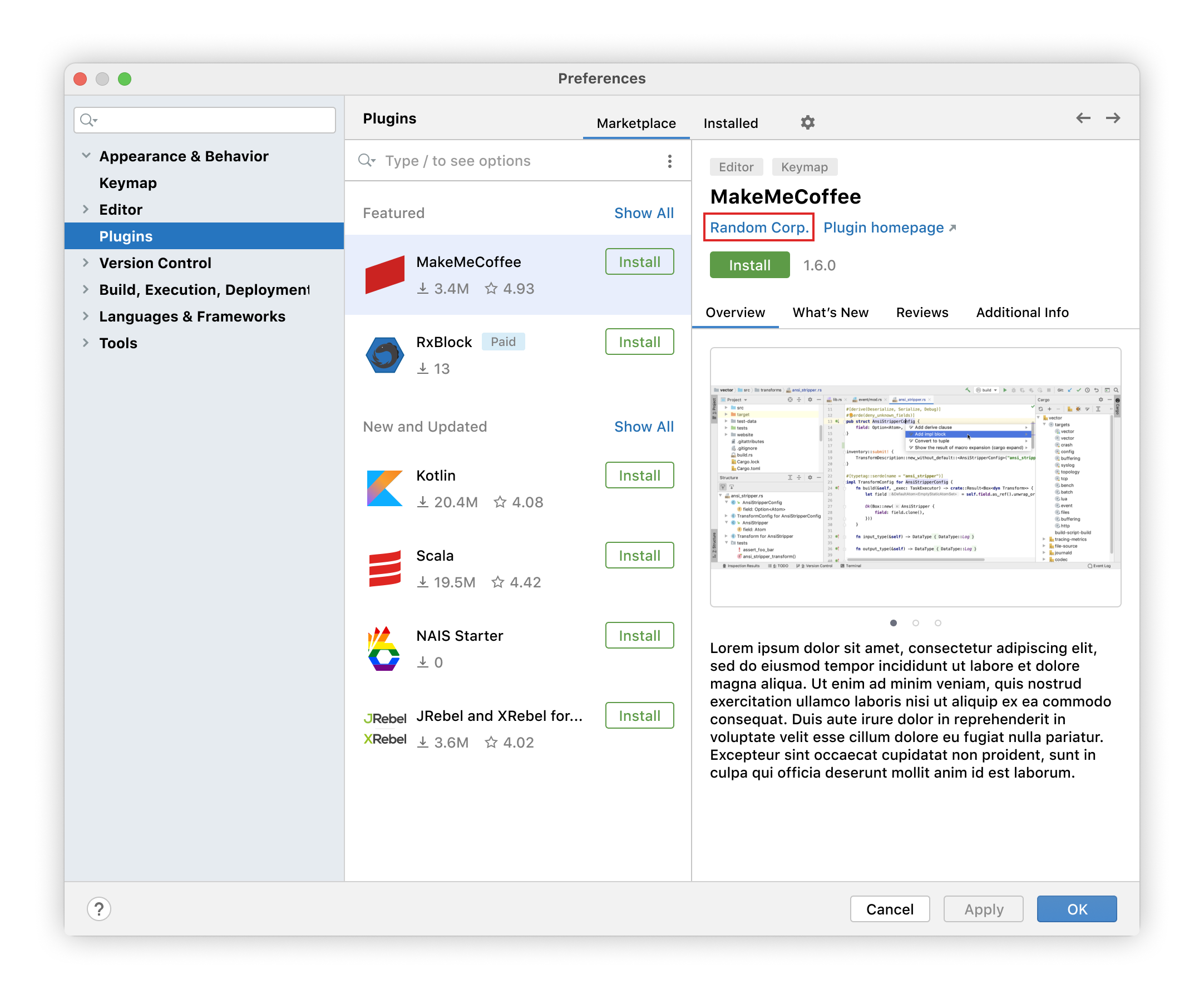This screenshot has width=1204, height=999.
Task: Show All featured plugins
Action: point(644,213)
